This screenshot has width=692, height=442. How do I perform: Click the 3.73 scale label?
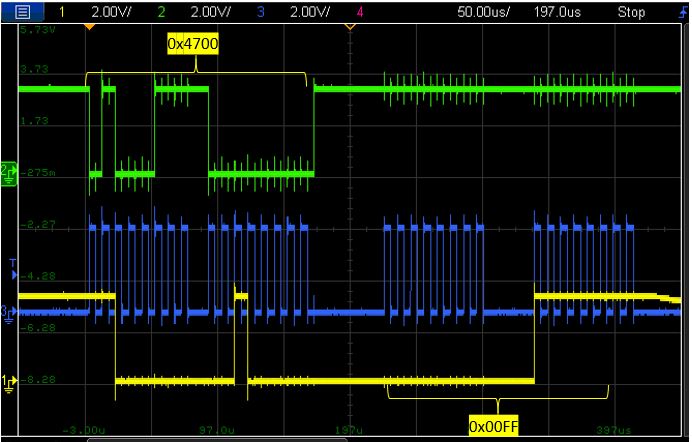[x=34, y=69]
